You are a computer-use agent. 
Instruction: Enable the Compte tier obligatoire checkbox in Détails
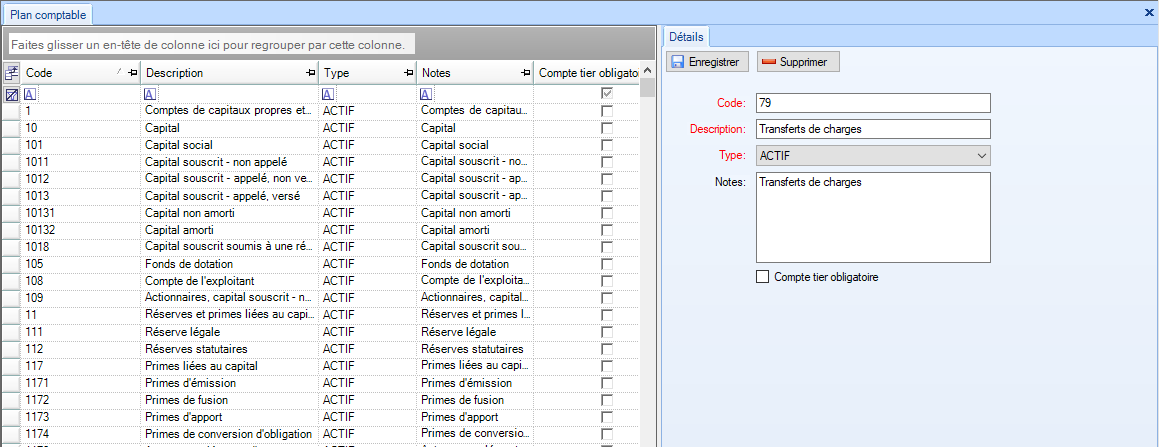(764, 277)
